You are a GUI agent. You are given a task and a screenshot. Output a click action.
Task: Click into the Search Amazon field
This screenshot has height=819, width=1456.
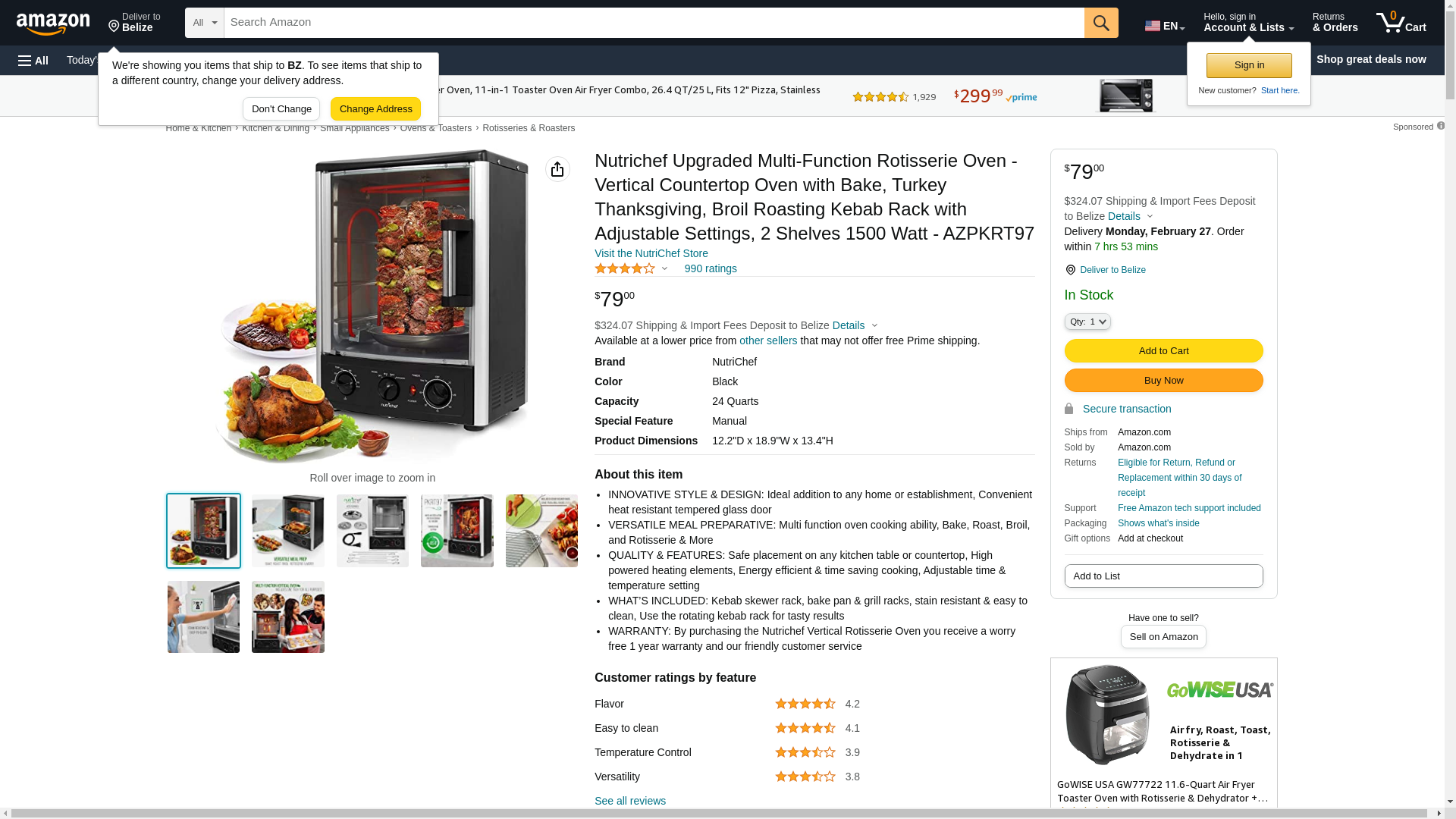coord(654,23)
